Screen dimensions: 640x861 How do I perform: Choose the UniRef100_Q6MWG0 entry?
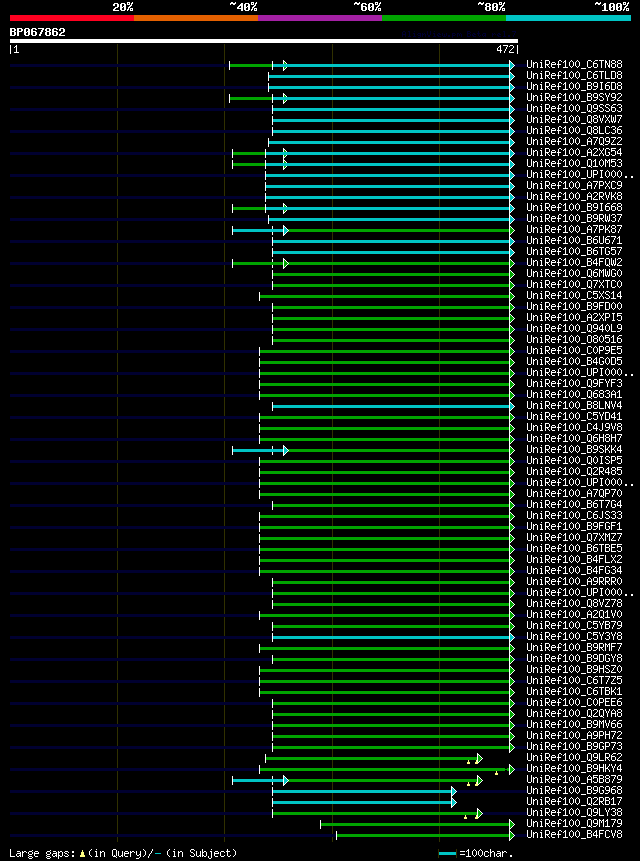pos(574,273)
